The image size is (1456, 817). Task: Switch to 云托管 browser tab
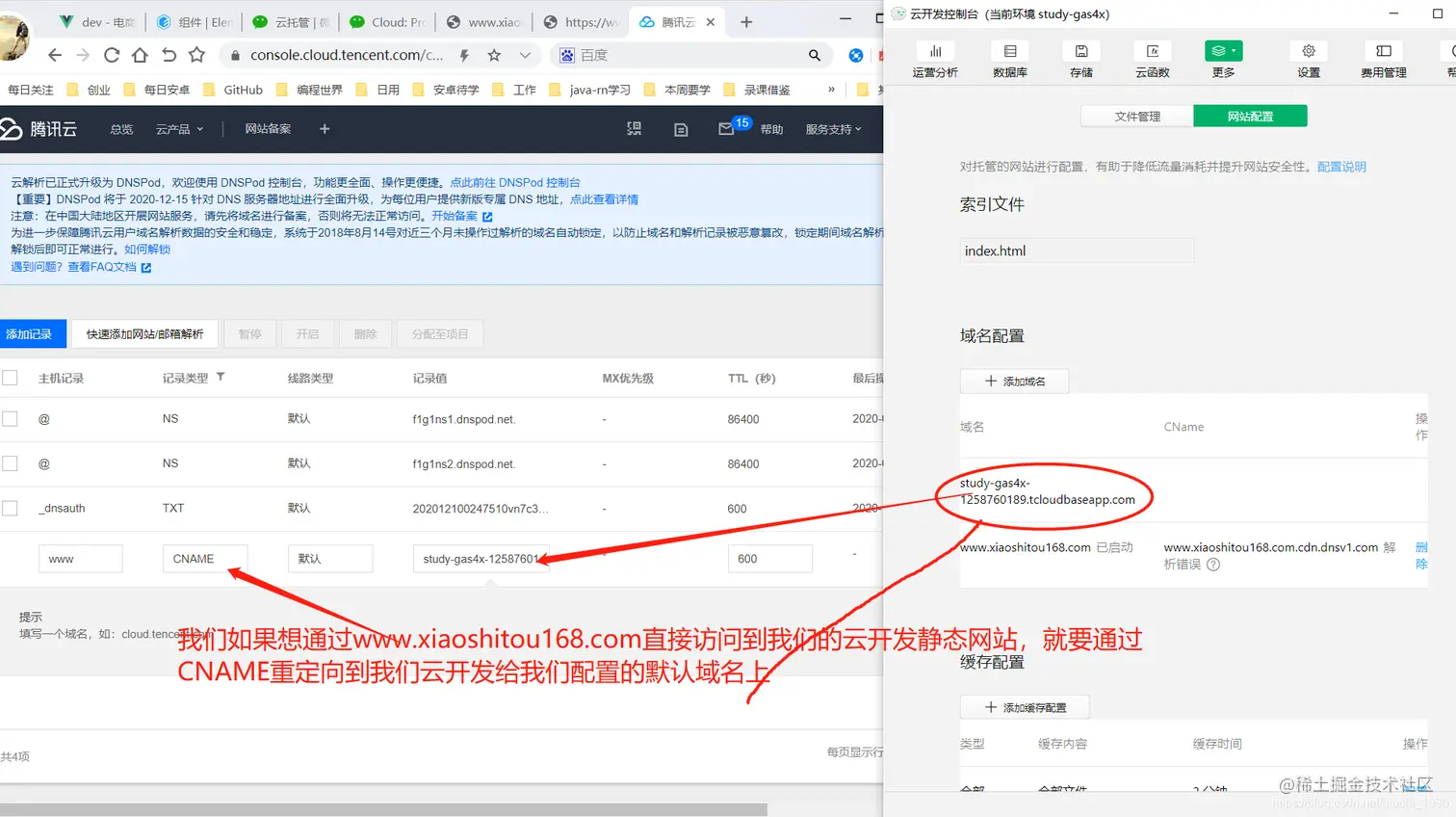291,22
